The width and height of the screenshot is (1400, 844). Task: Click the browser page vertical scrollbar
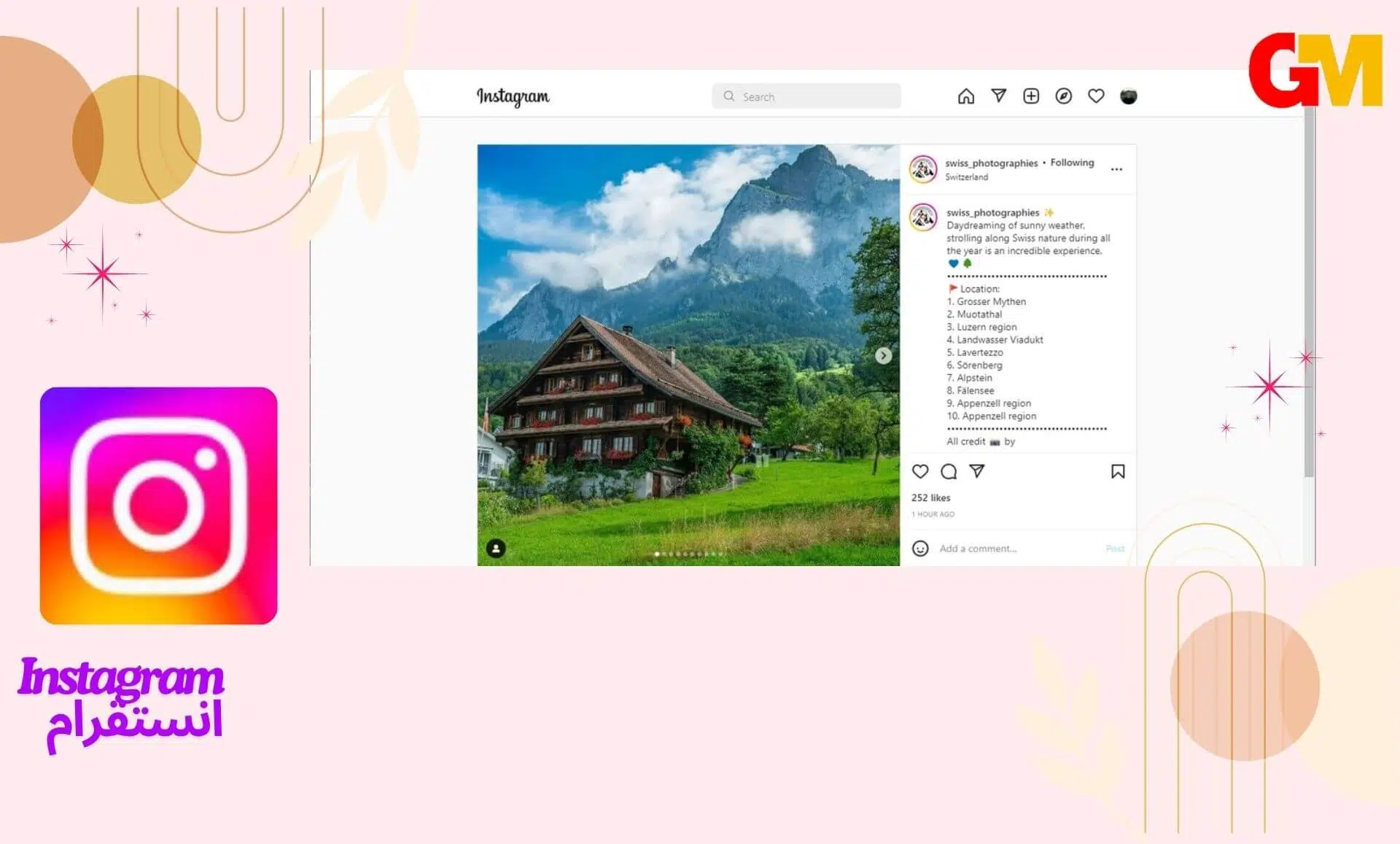click(x=1309, y=292)
